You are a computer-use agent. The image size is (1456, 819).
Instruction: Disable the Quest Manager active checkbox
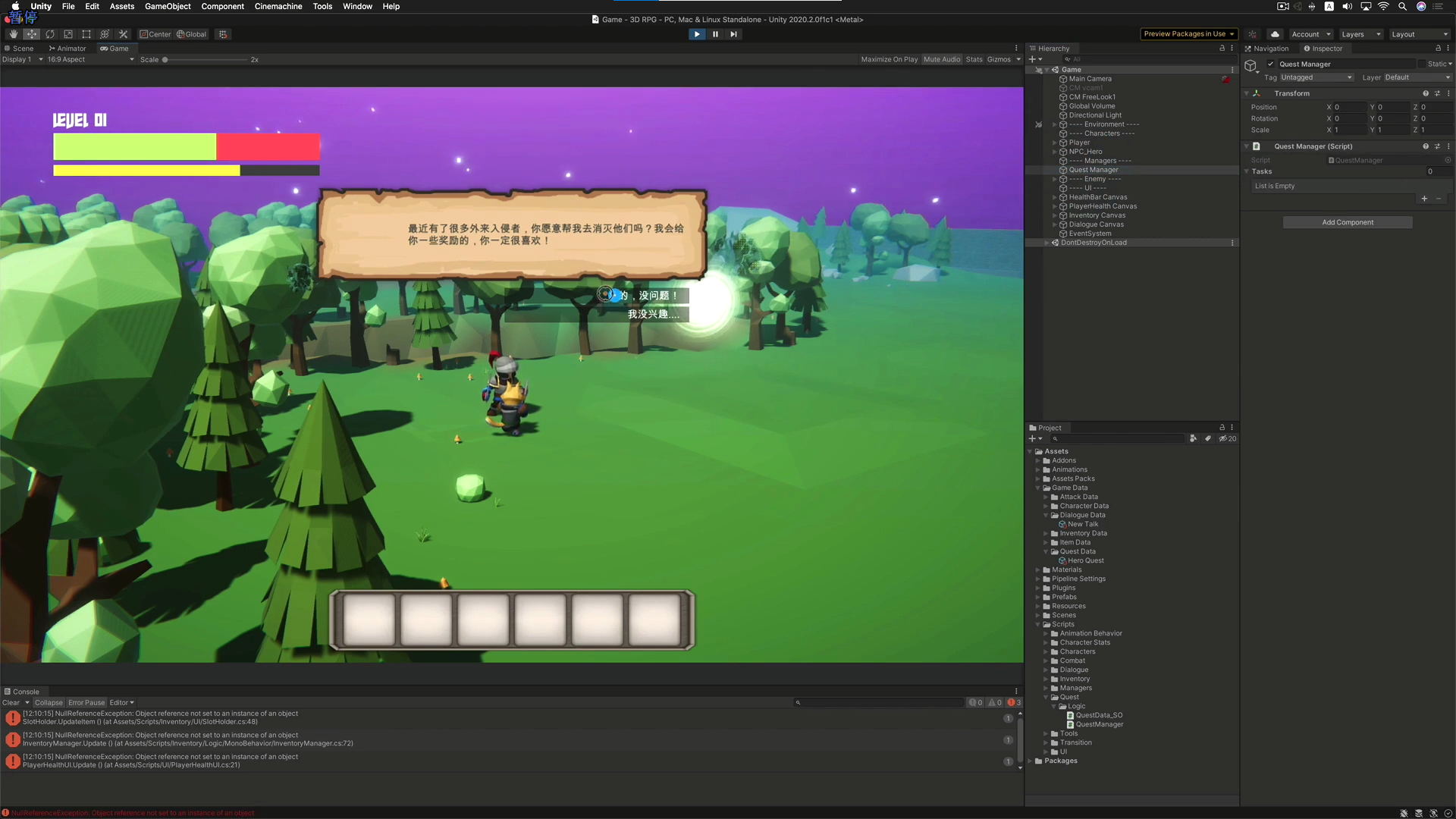pyautogui.click(x=1271, y=64)
